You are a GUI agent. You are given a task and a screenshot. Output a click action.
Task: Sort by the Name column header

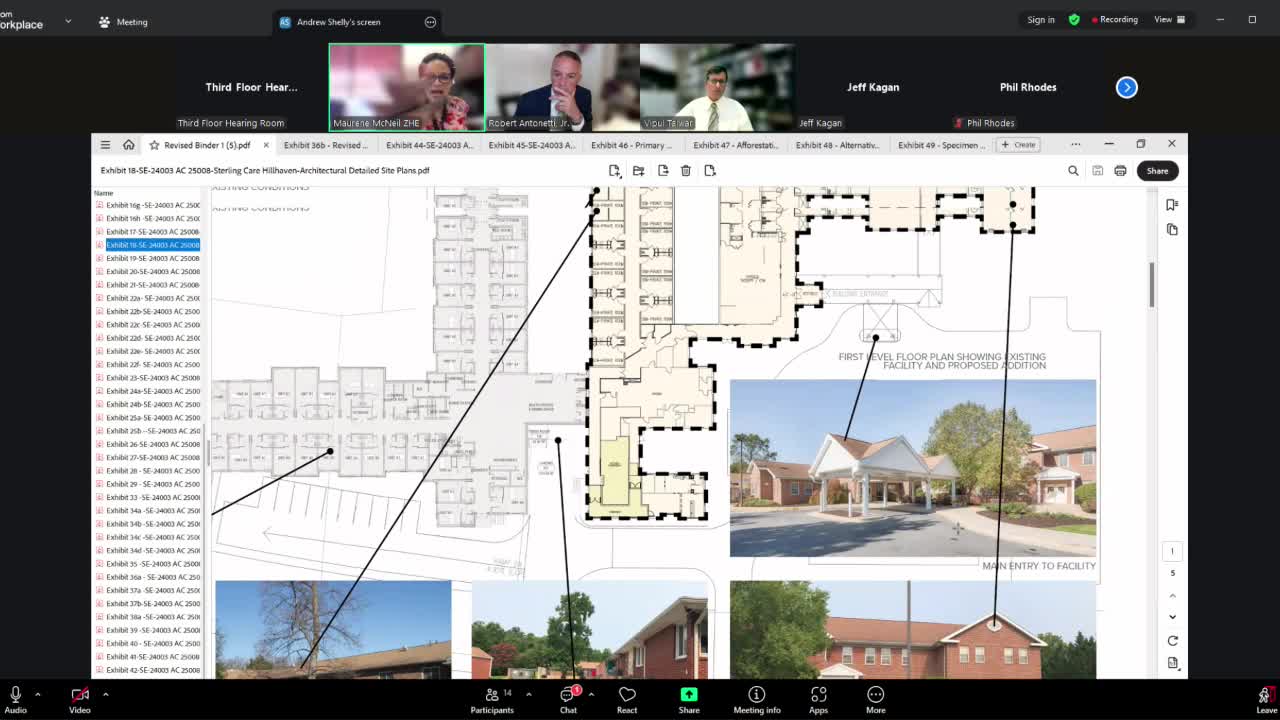[104, 193]
